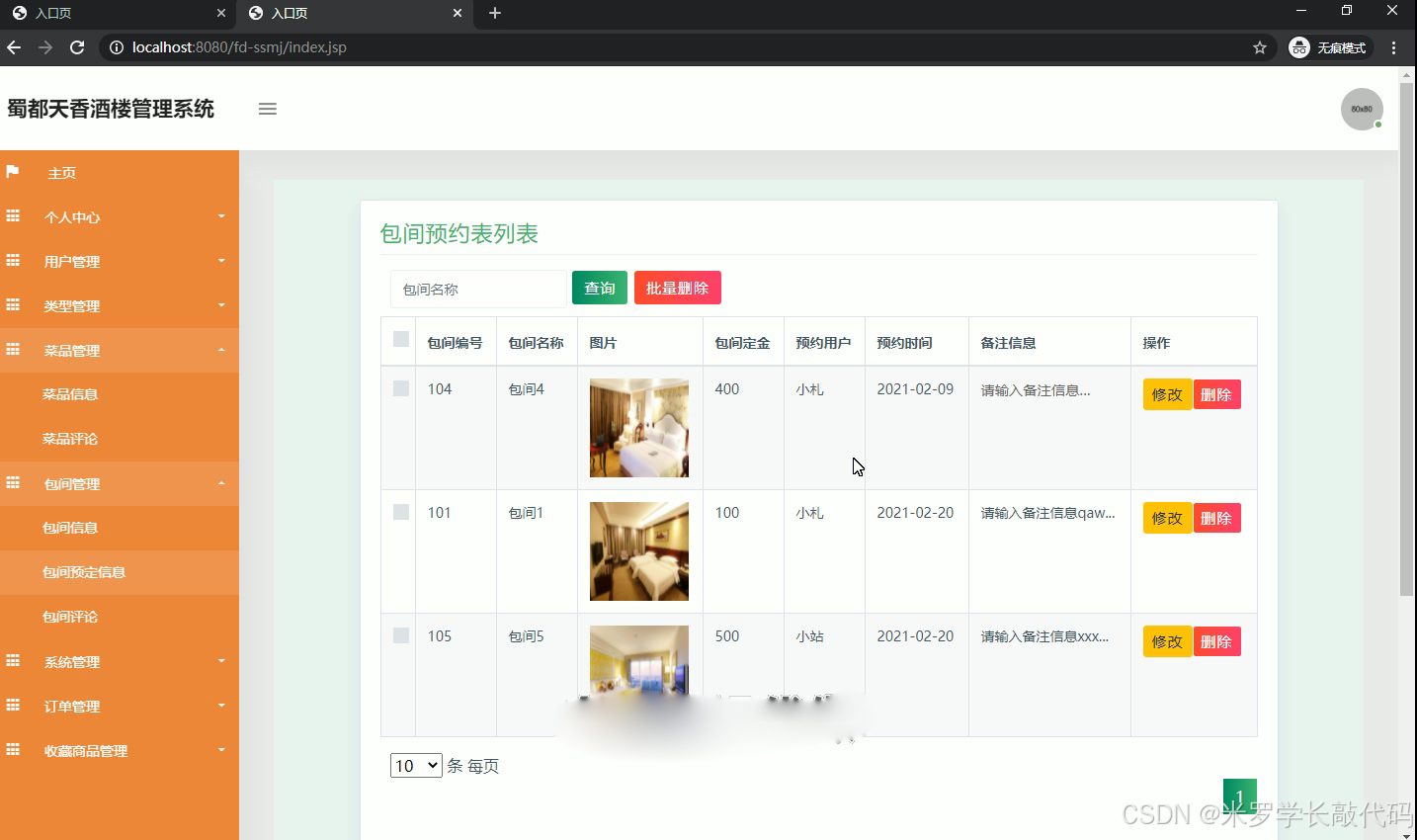This screenshot has width=1417, height=840.
Task: Click the 查询 search button
Action: (x=599, y=288)
